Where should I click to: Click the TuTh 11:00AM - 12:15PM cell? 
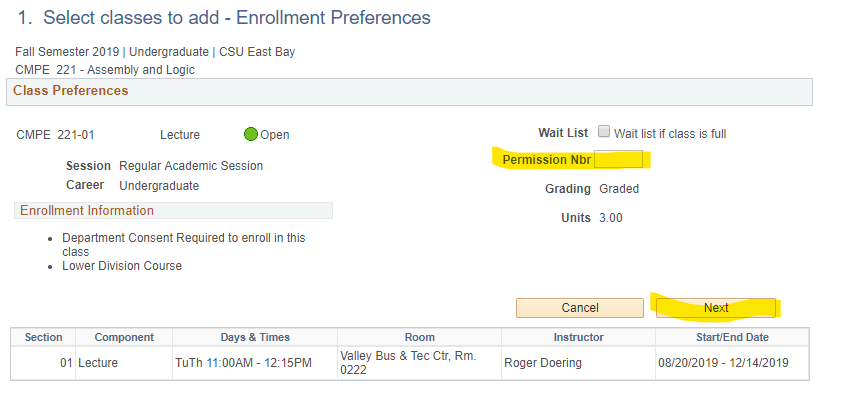(244, 363)
